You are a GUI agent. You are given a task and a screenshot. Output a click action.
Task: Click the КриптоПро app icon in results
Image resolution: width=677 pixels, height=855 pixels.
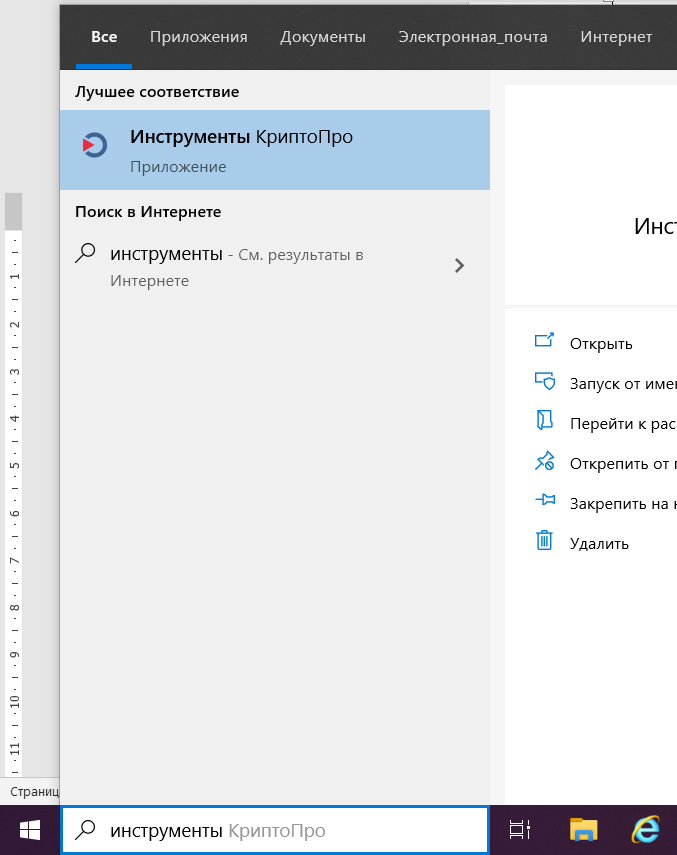[x=94, y=145]
